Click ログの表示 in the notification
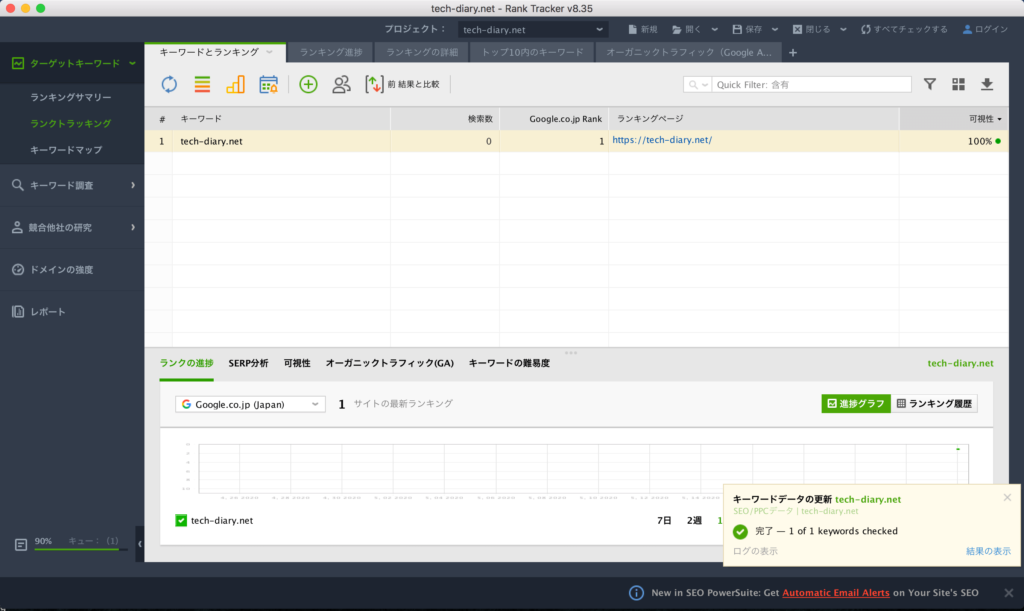Screen dimensions: 1024x611 755,551
